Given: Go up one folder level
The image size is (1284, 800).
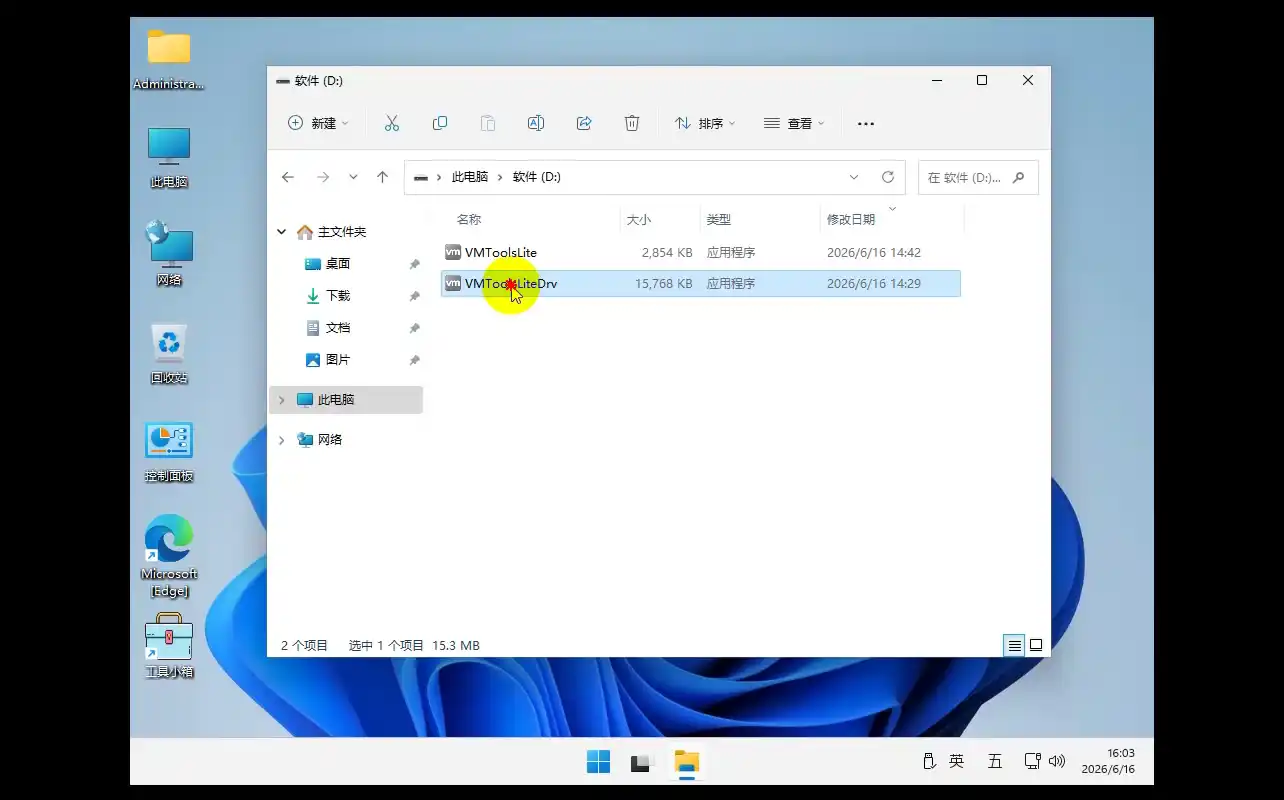Looking at the screenshot, I should click(382, 177).
